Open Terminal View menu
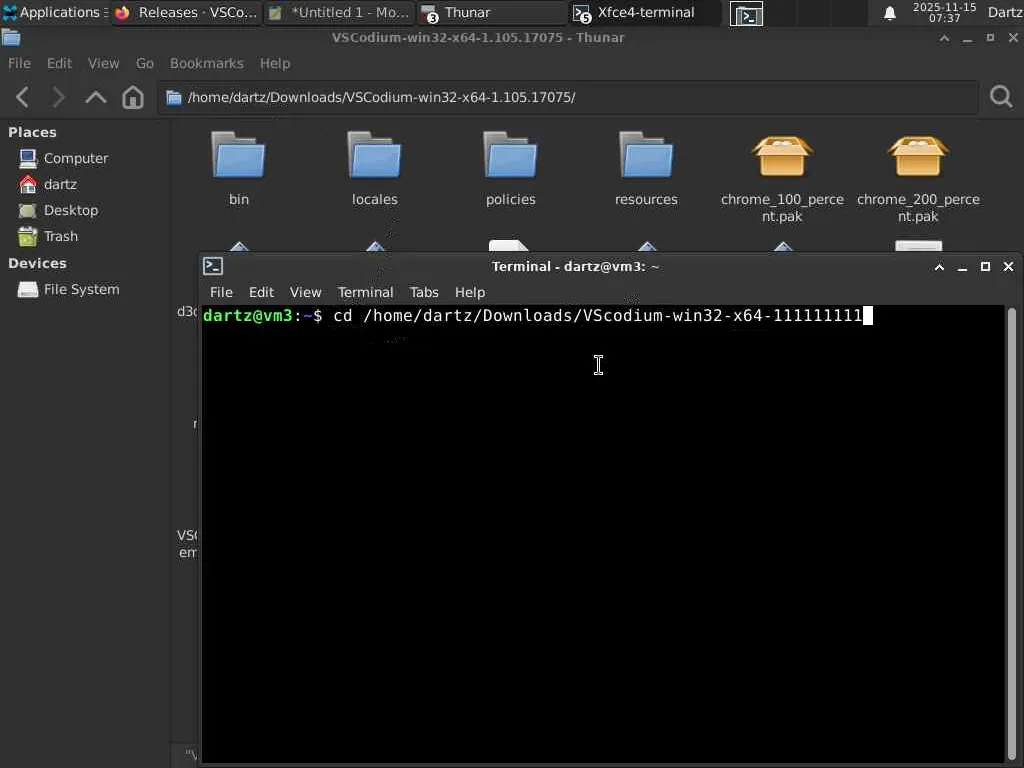Screen dimensions: 1024x768 click(305, 292)
